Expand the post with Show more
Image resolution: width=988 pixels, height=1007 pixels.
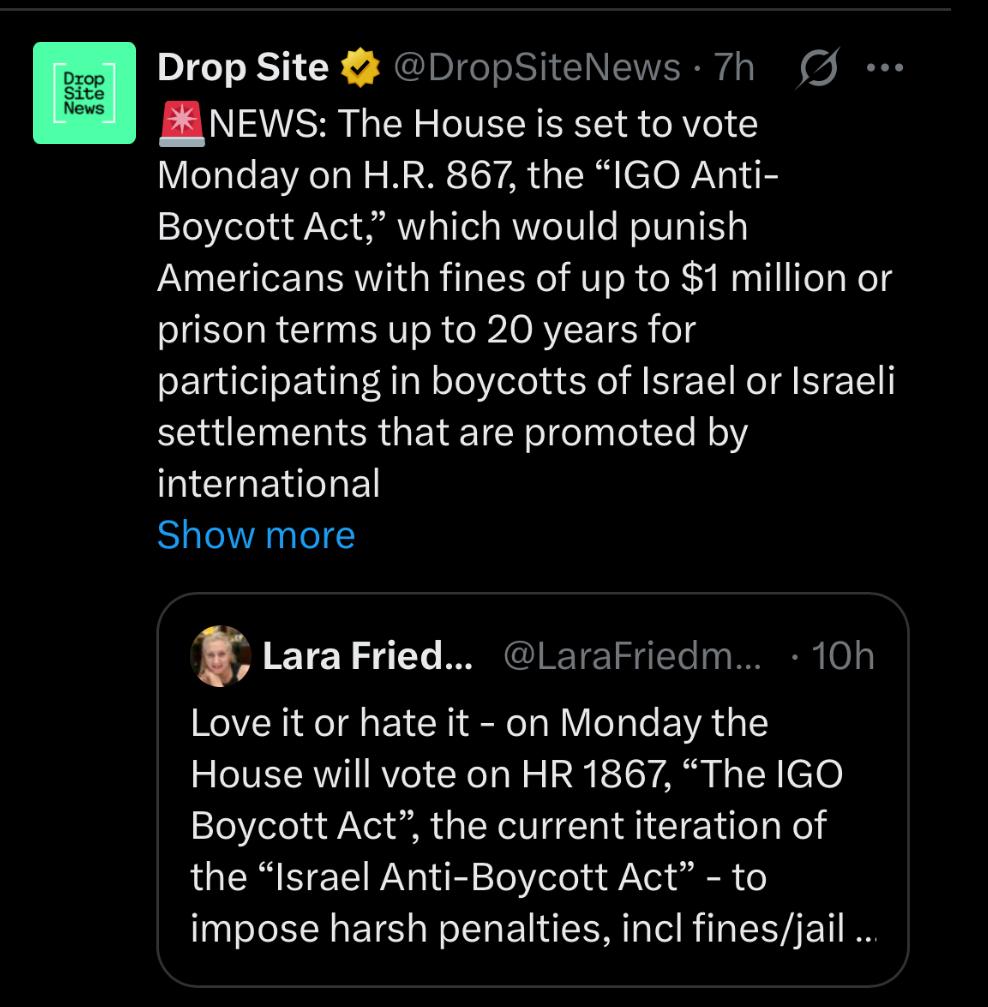256,535
